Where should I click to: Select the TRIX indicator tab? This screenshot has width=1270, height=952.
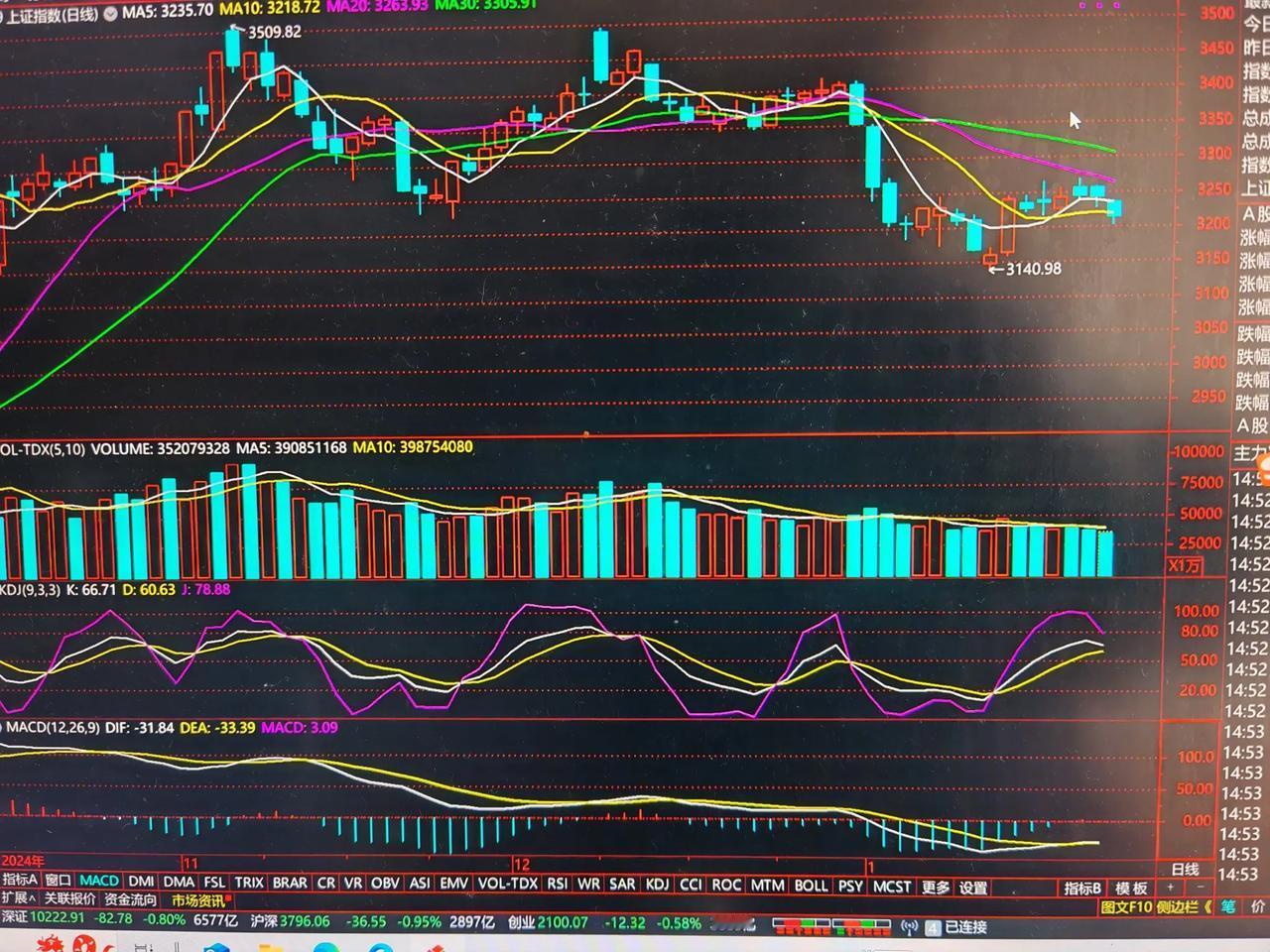(249, 882)
